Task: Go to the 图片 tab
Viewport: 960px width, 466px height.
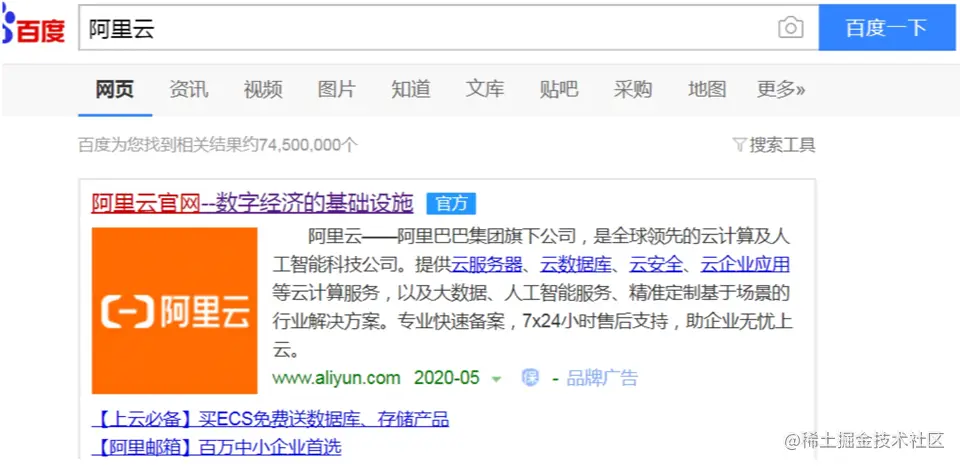Action: 337,89
